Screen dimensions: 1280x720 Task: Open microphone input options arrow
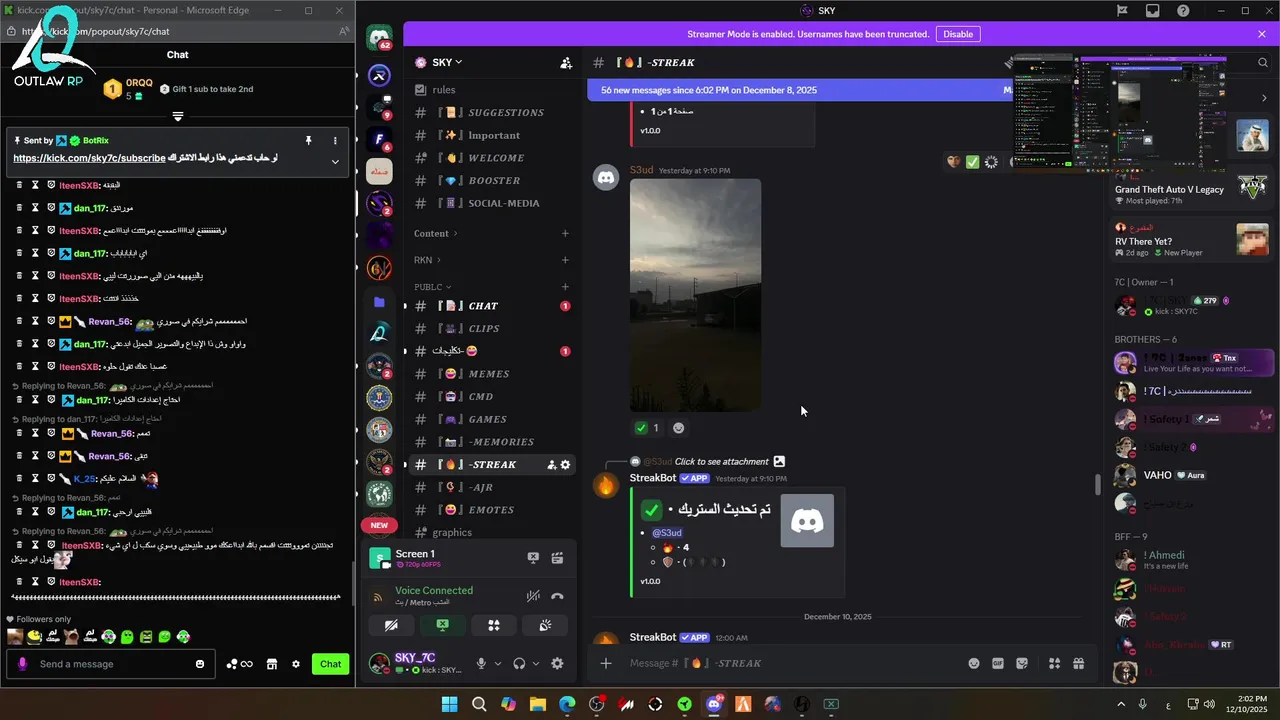coord(497,663)
